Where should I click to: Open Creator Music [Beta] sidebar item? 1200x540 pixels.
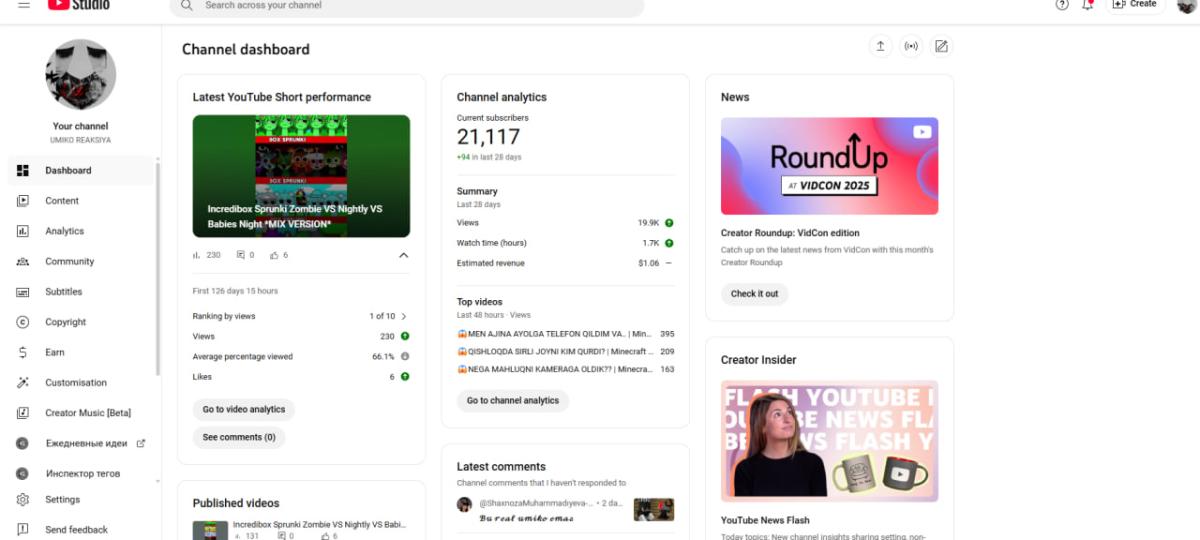tap(80, 413)
